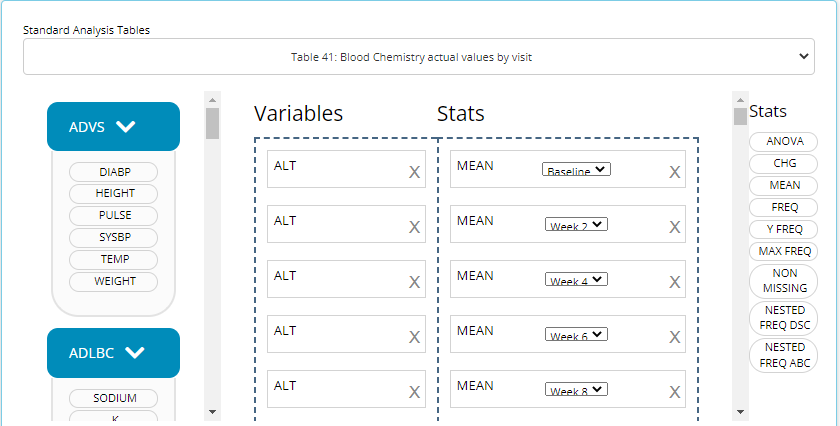Delete the MEAN stat for Baseline
Viewport: 840px width, 426px height.
tap(674, 172)
